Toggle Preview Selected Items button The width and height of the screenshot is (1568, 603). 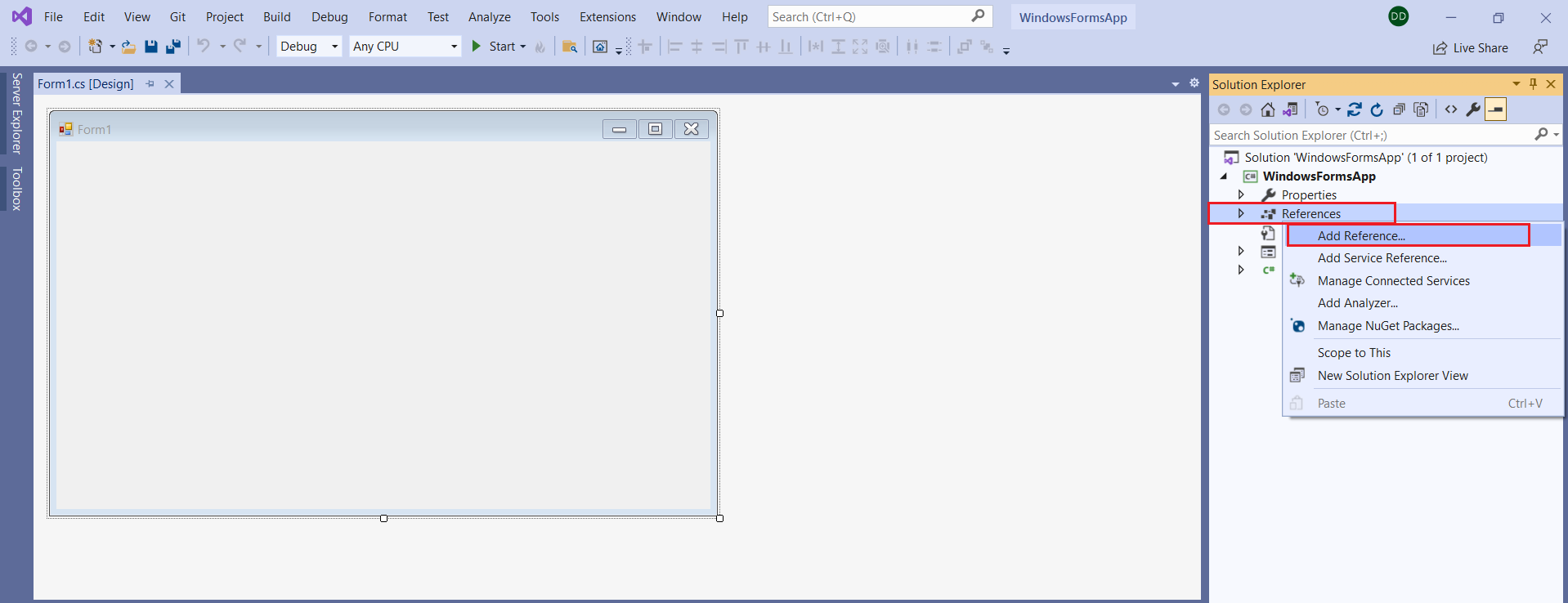[x=1495, y=109]
